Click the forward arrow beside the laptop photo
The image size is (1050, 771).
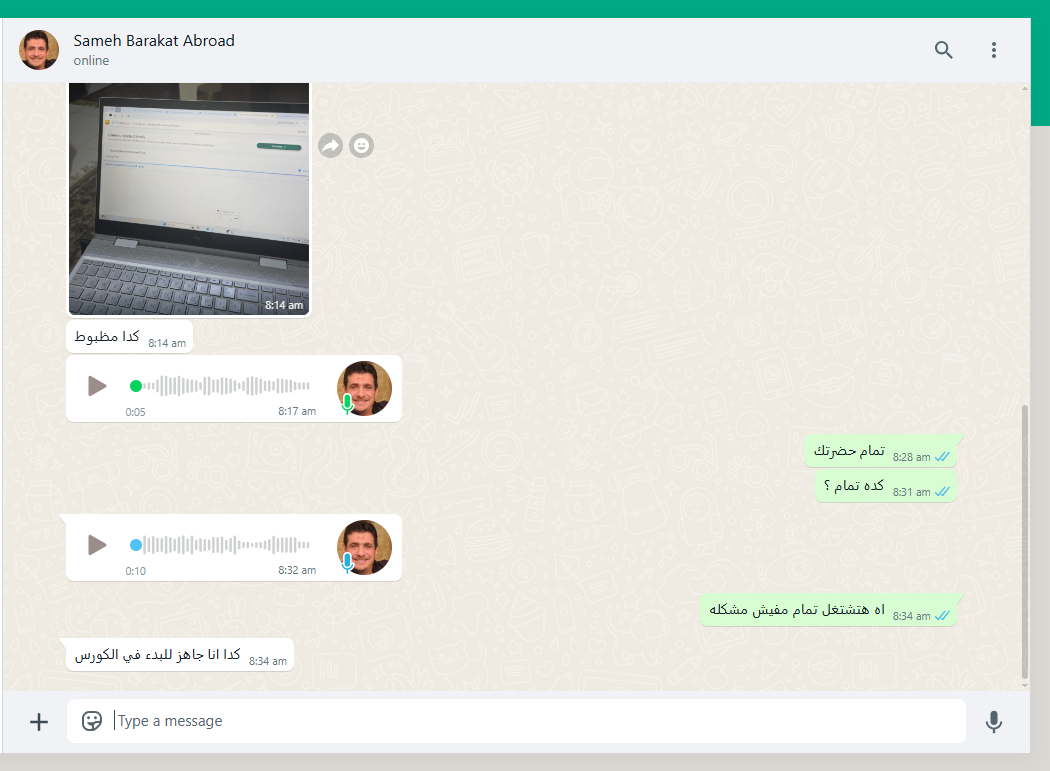(330, 145)
